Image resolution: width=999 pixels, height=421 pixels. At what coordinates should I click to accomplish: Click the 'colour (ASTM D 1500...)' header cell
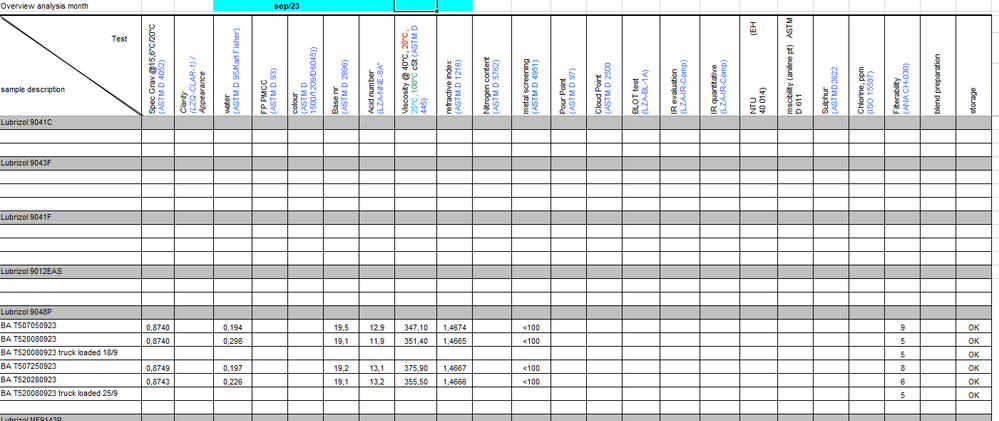[x=305, y=66]
